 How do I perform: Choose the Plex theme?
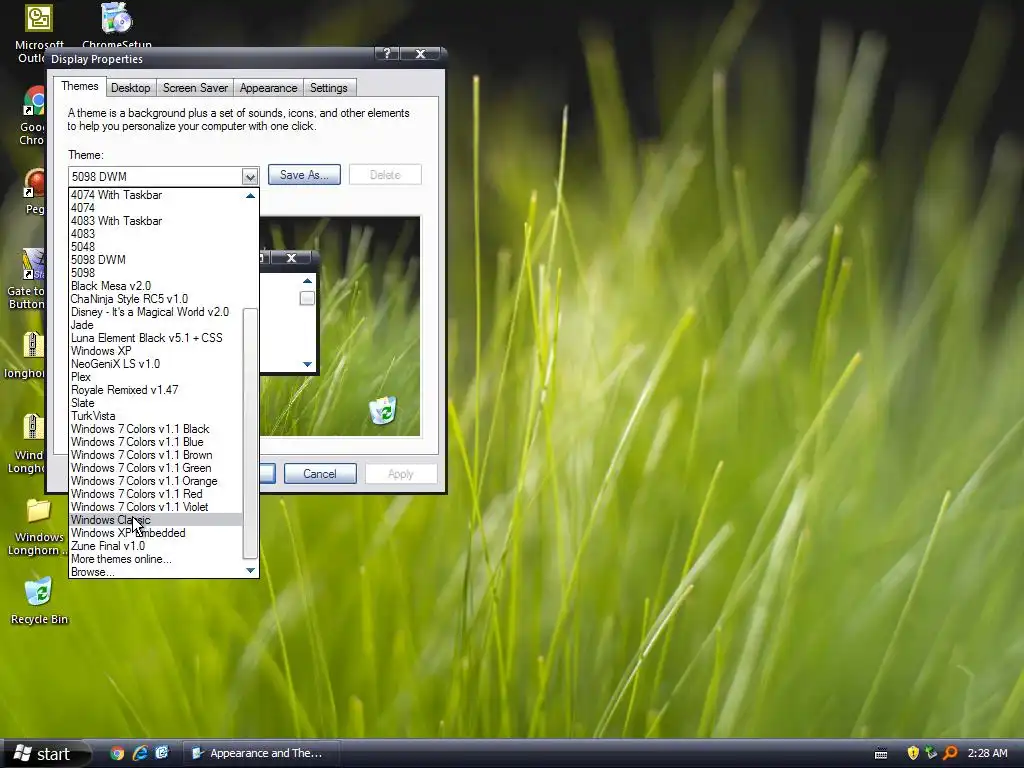155,377
